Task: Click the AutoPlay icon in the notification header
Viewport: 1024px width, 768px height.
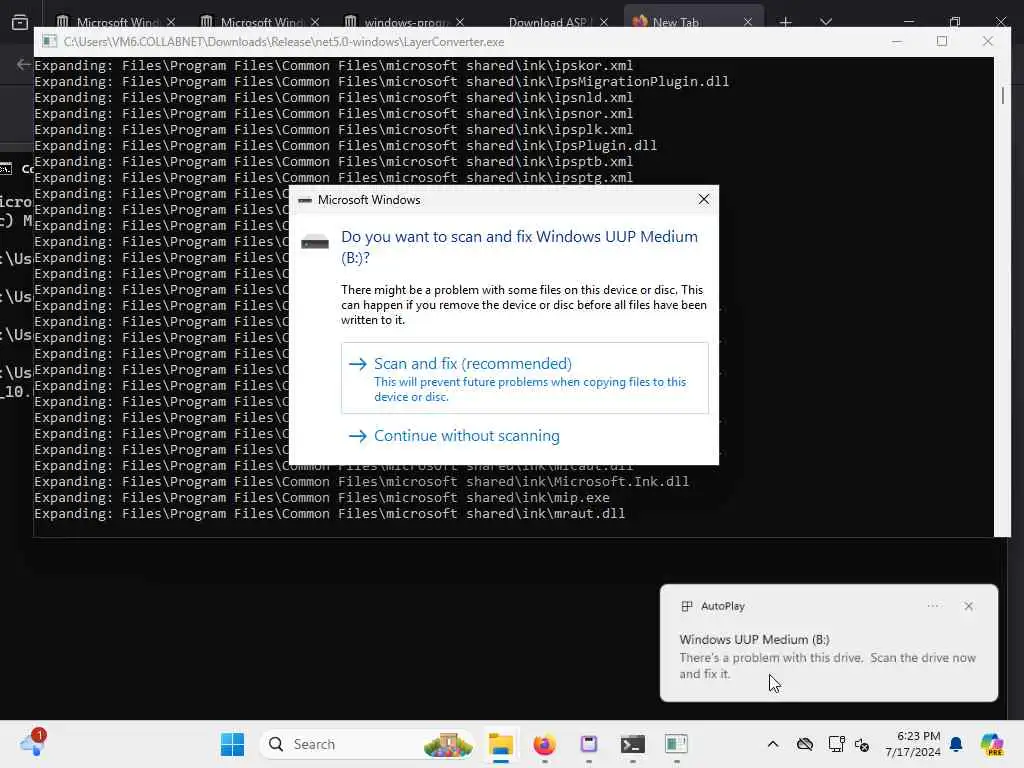Action: [x=686, y=606]
